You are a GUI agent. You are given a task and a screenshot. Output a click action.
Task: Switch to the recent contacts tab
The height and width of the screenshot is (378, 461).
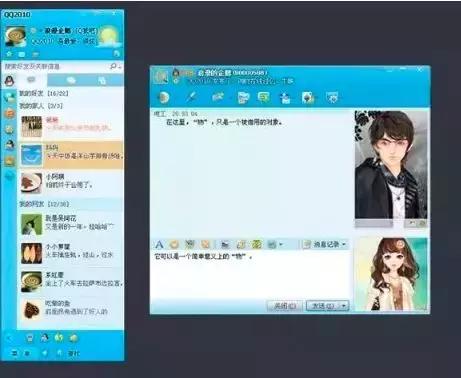coord(102,80)
